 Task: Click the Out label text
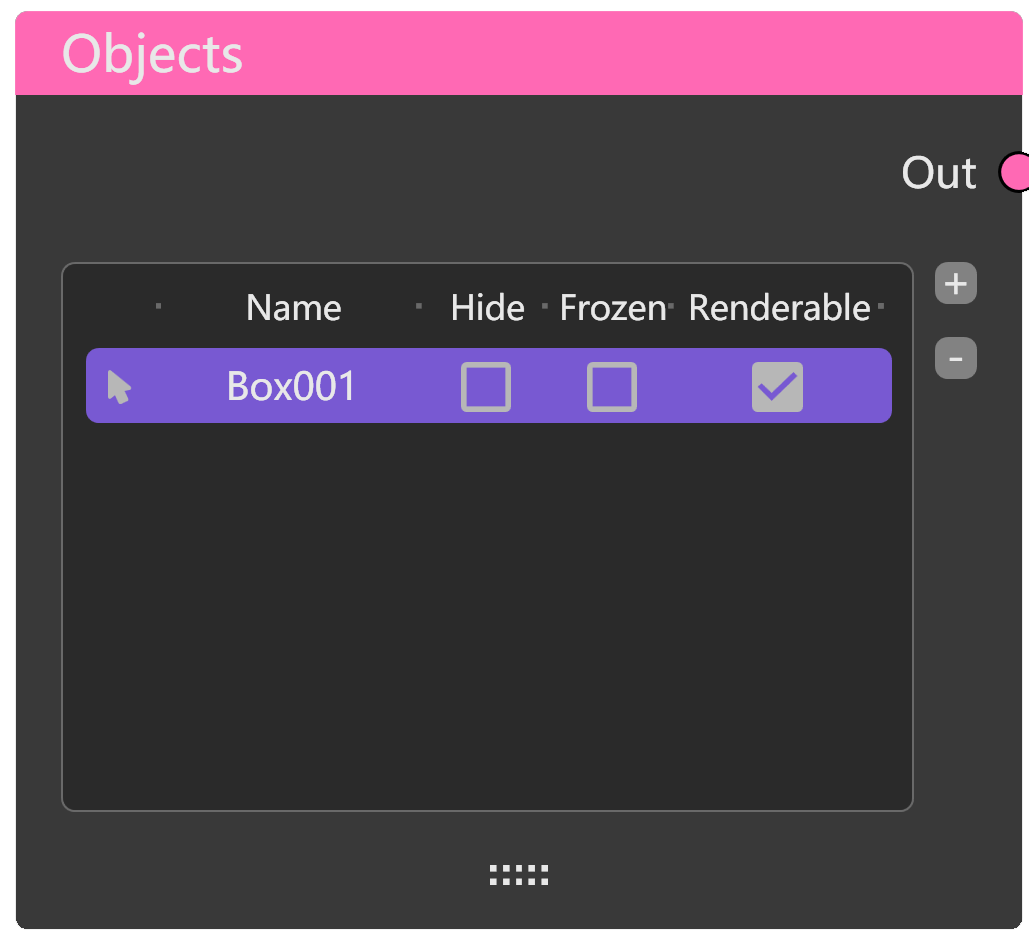(938, 173)
